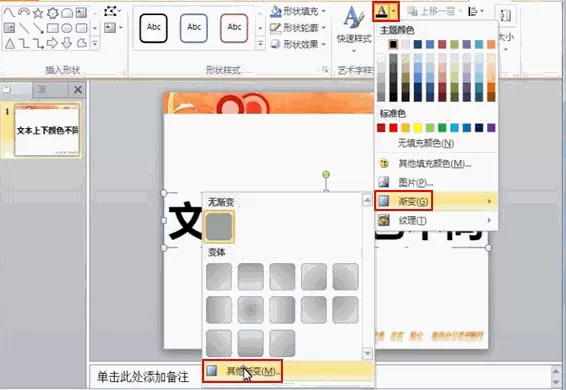566x390 pixels.
Task: Choose the Rounded Rectangle shape
Action: tap(82, 28)
